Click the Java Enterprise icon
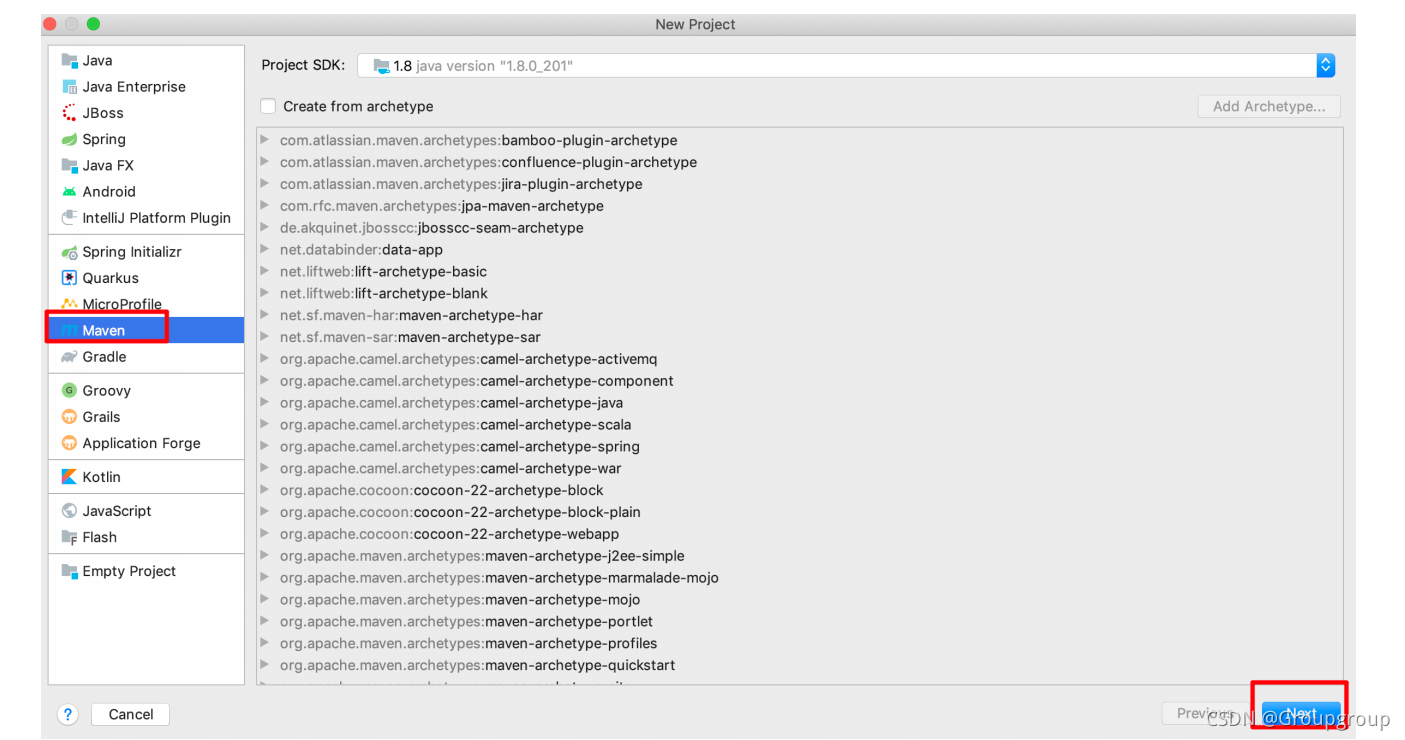Screen dimensions: 1405x740 click(x=69, y=87)
